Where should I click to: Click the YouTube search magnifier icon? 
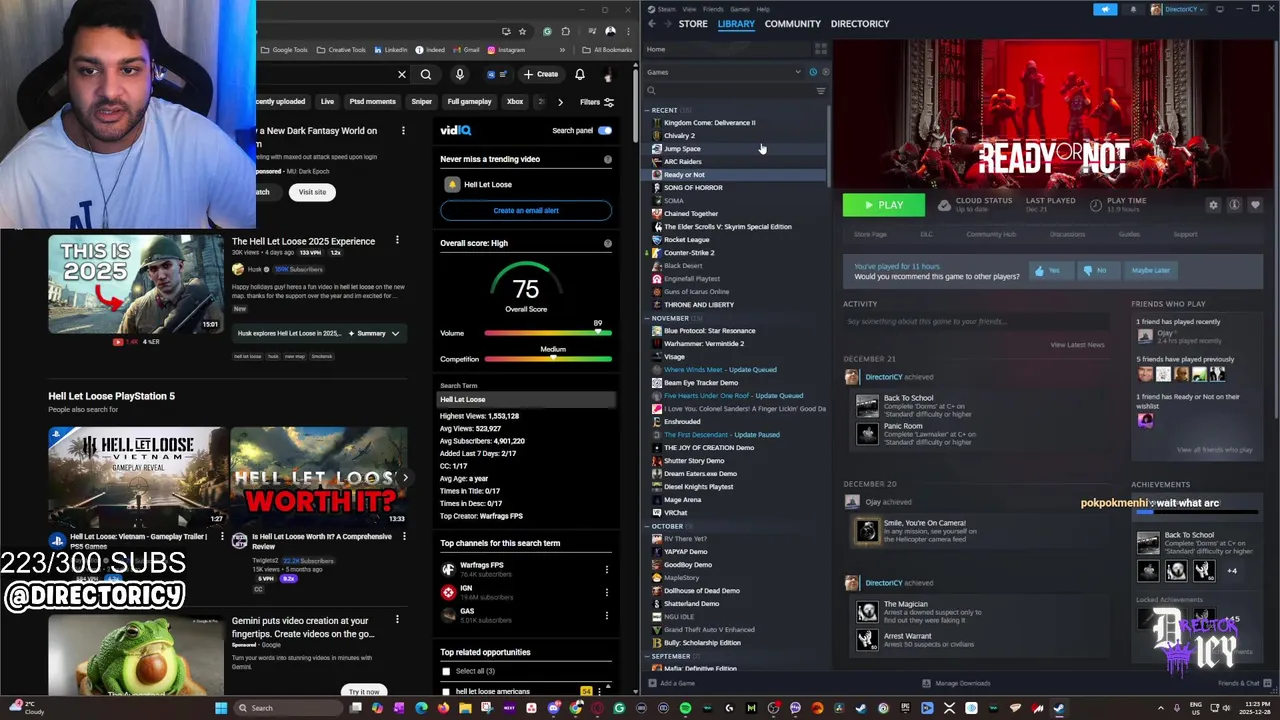coord(426,74)
